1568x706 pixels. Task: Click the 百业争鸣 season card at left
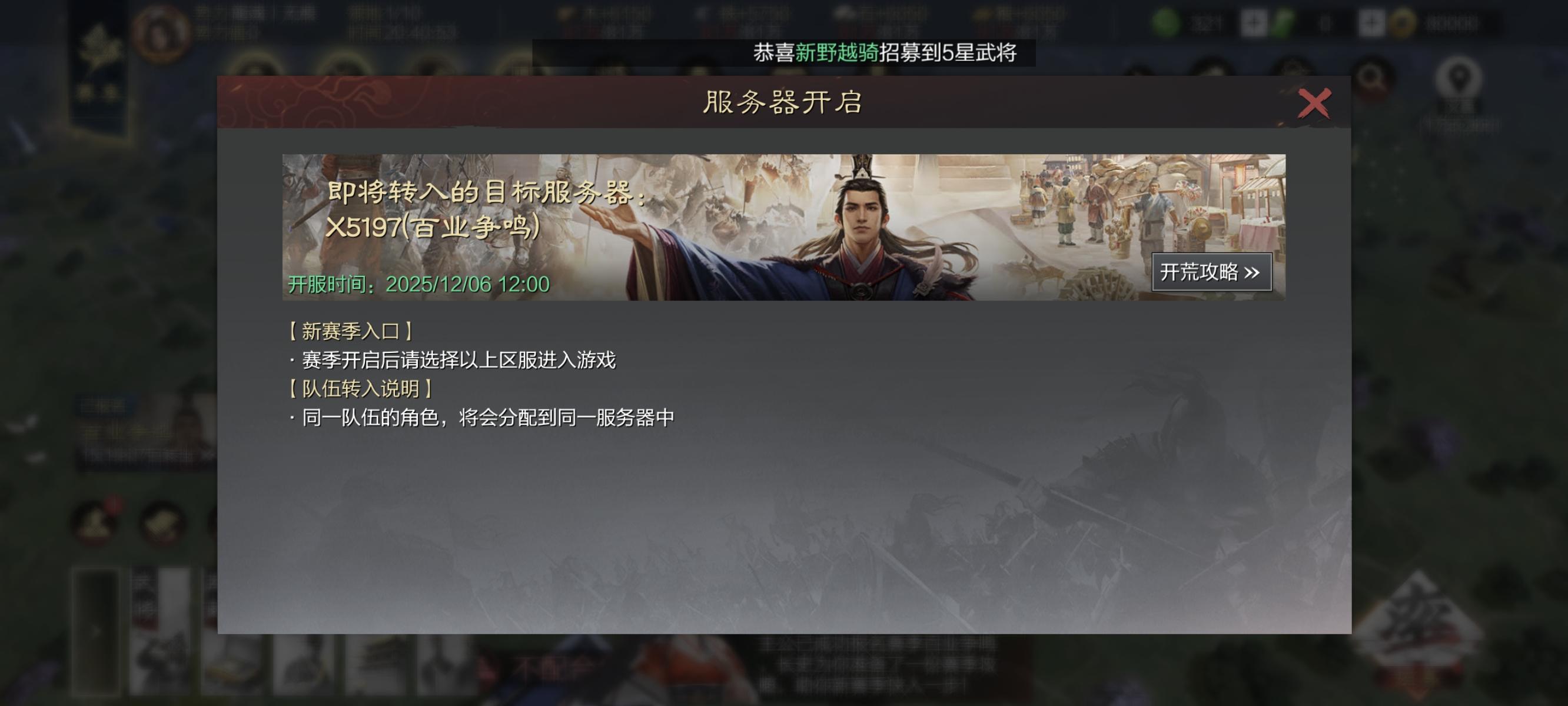145,432
